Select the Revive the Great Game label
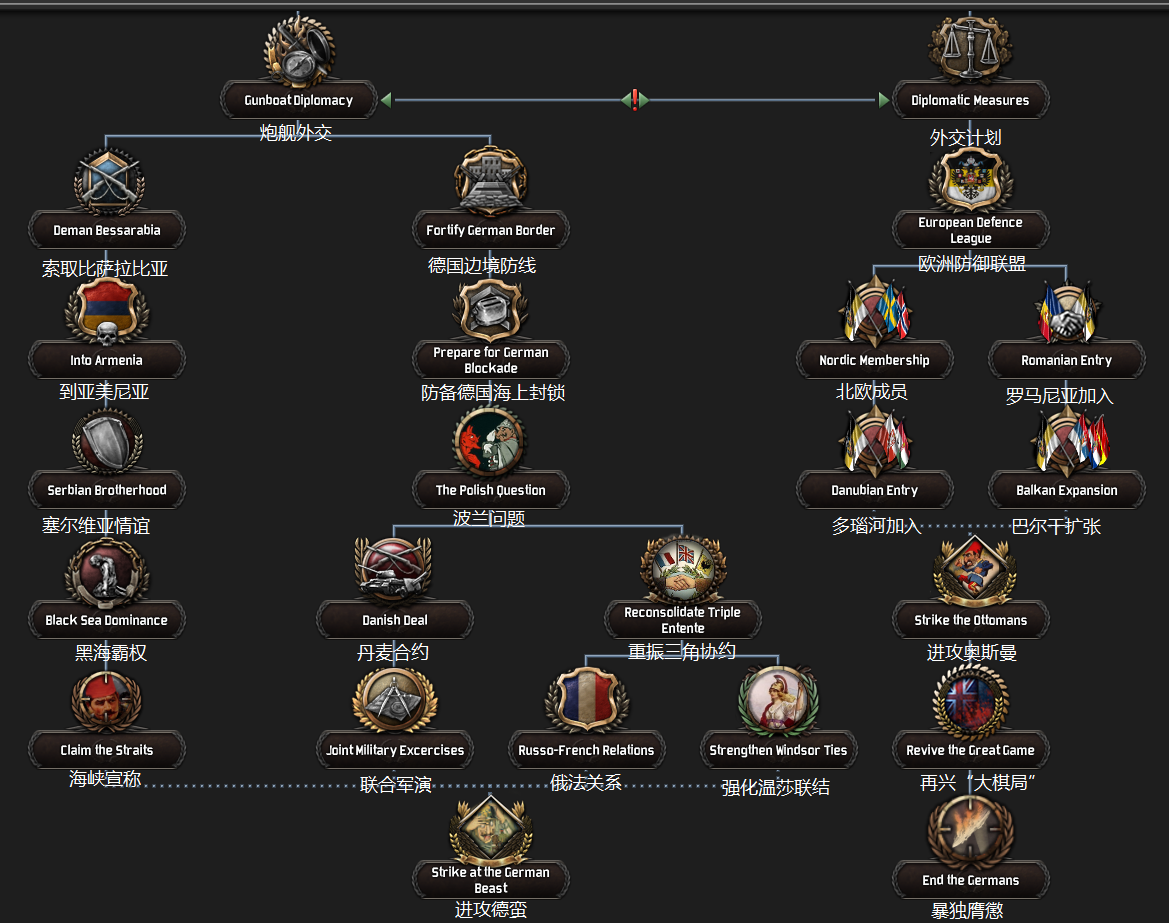 tap(970, 750)
